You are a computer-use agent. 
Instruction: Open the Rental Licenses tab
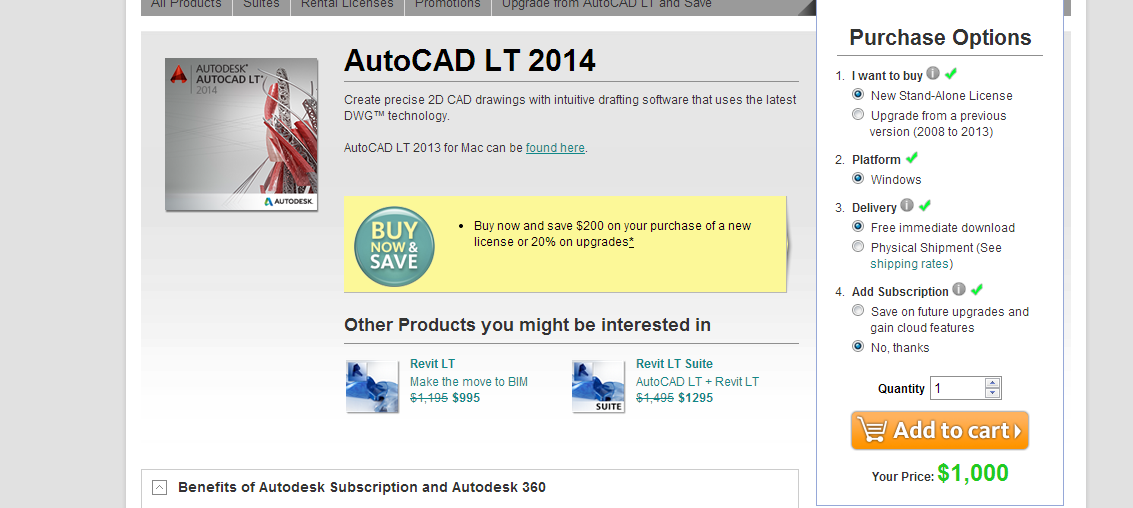348,5
